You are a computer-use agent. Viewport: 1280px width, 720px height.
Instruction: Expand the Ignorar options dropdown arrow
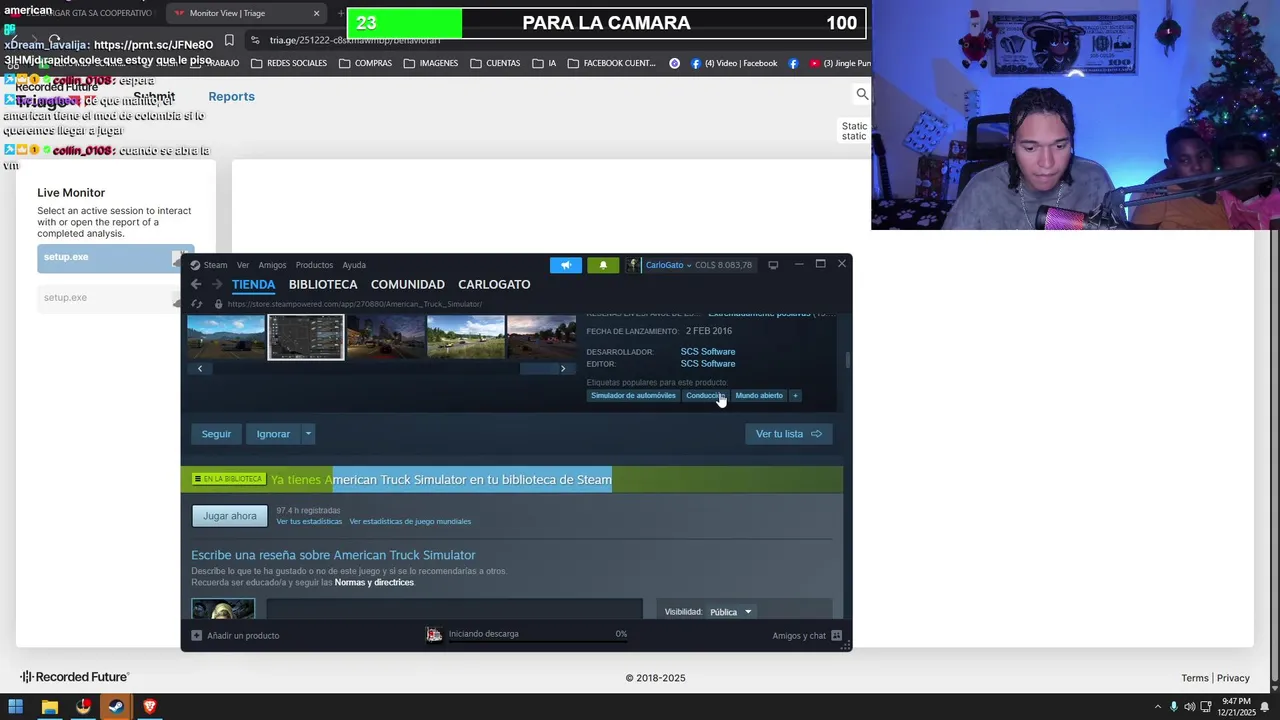[x=308, y=434]
